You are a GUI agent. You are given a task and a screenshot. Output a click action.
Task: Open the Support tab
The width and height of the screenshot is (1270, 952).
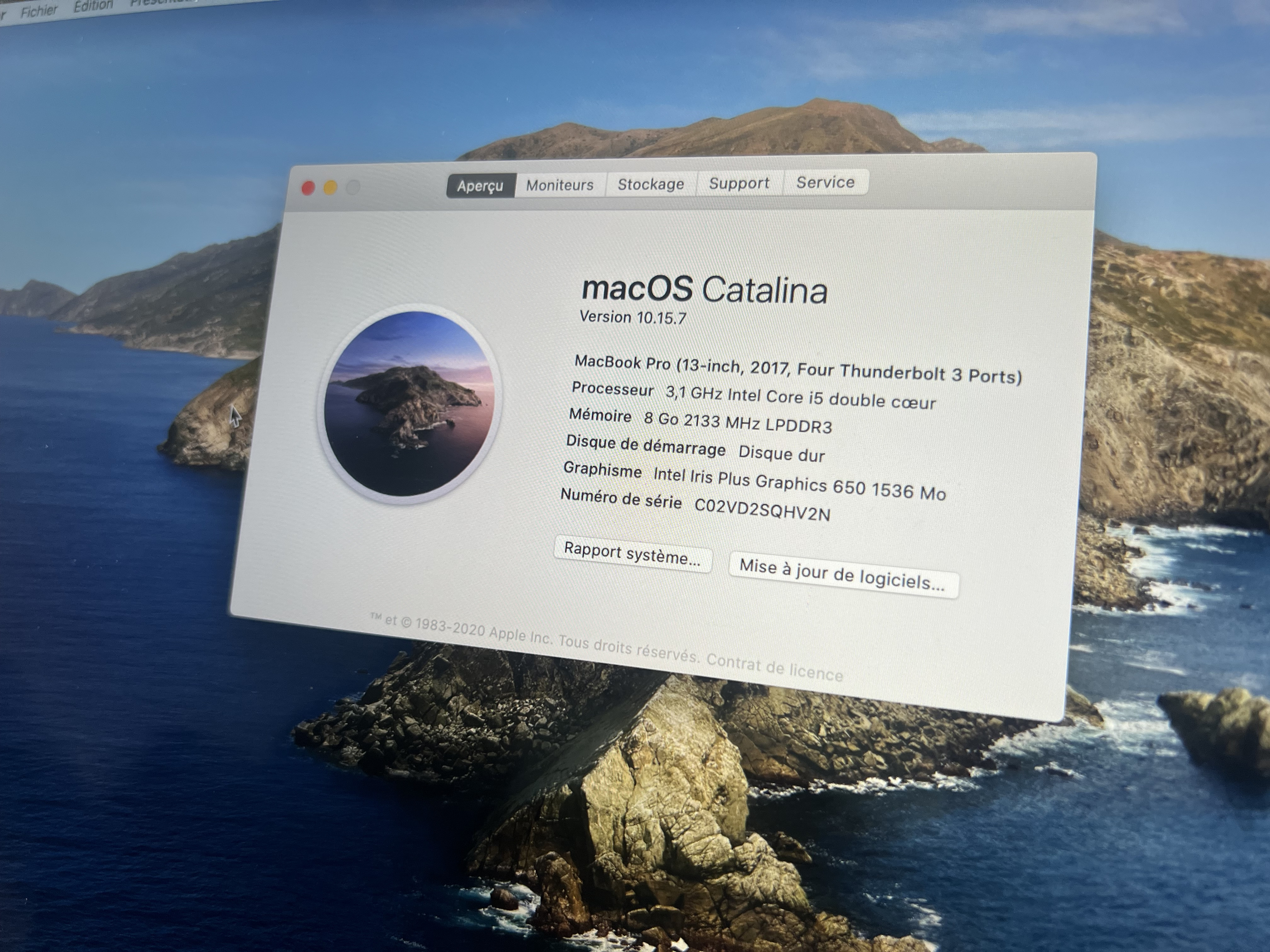click(739, 183)
